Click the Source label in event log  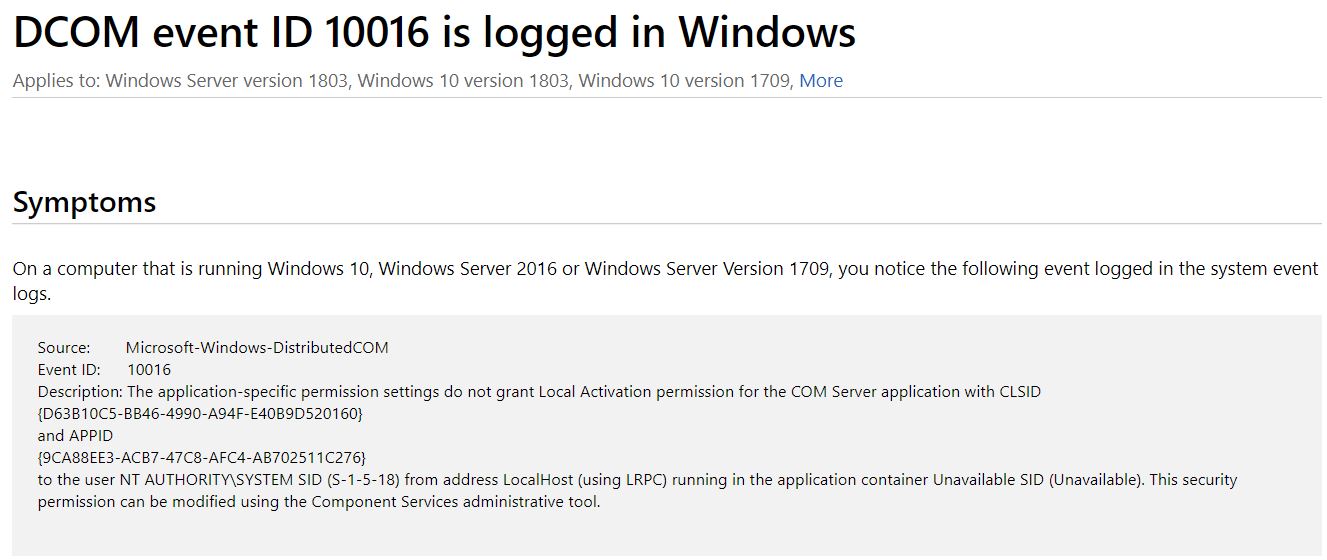[x=64, y=348]
